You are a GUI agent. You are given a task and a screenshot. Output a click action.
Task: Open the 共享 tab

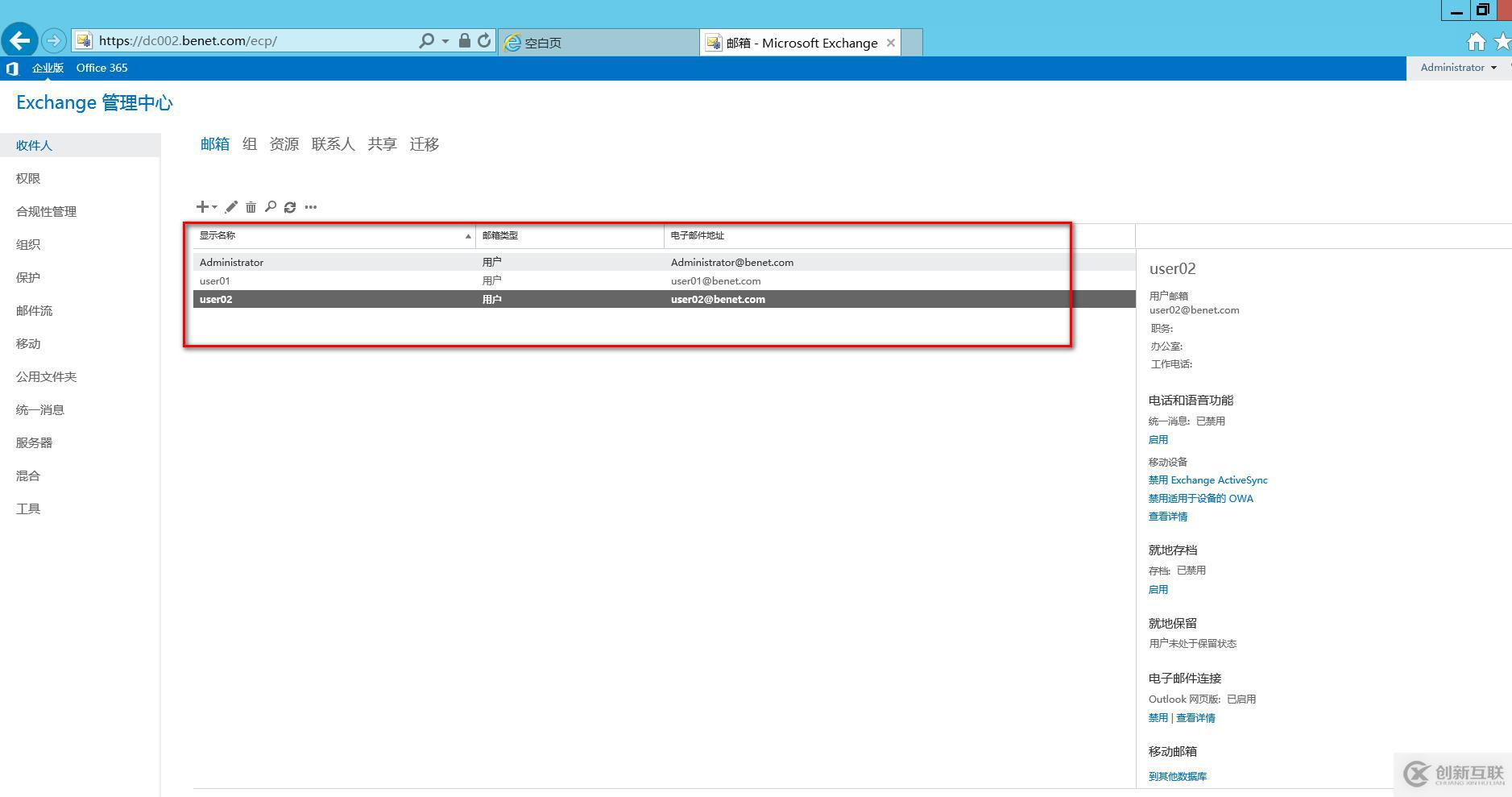click(383, 144)
